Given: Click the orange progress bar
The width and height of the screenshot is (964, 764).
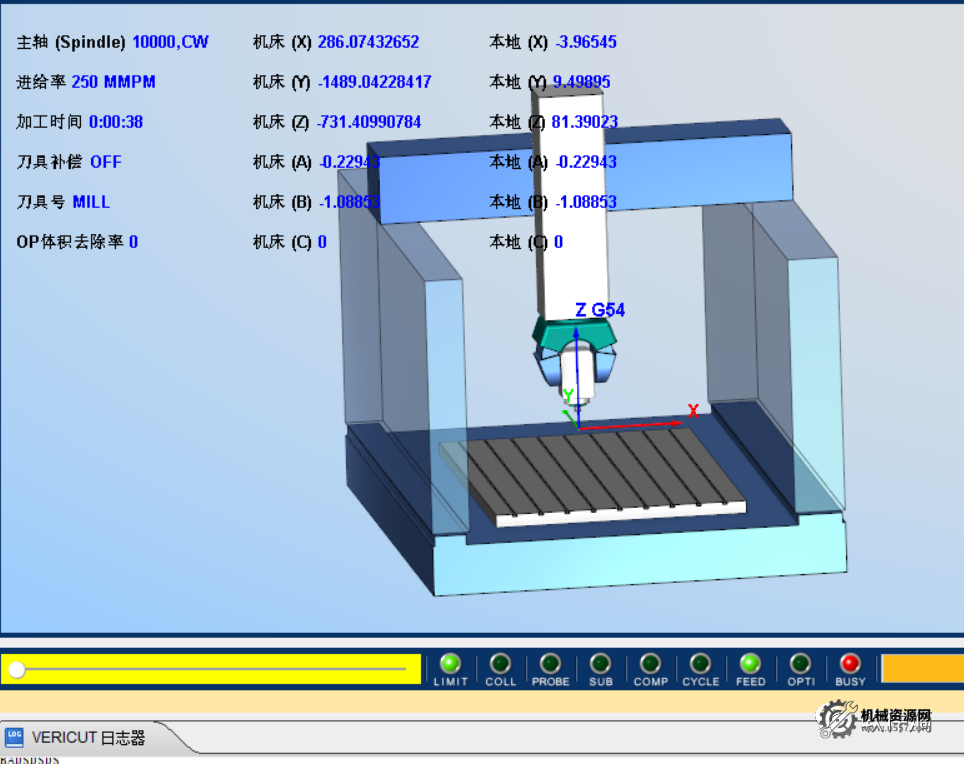Looking at the screenshot, I should coord(921,669).
